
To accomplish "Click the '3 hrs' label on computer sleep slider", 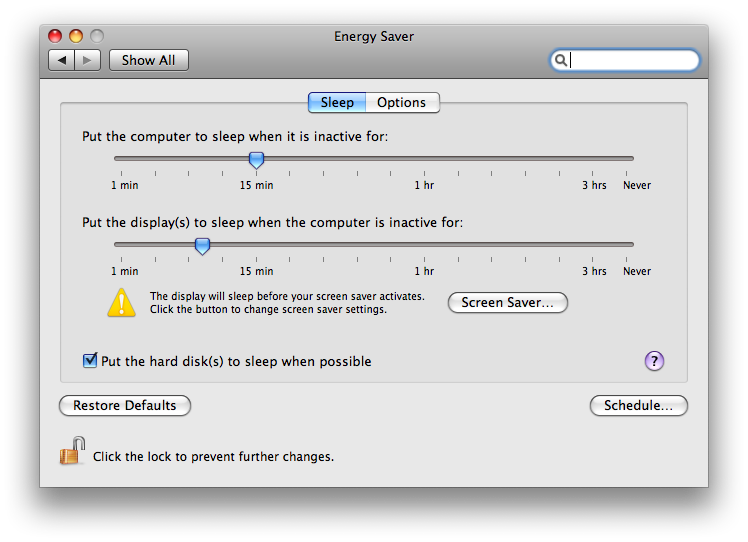I will [594, 185].
